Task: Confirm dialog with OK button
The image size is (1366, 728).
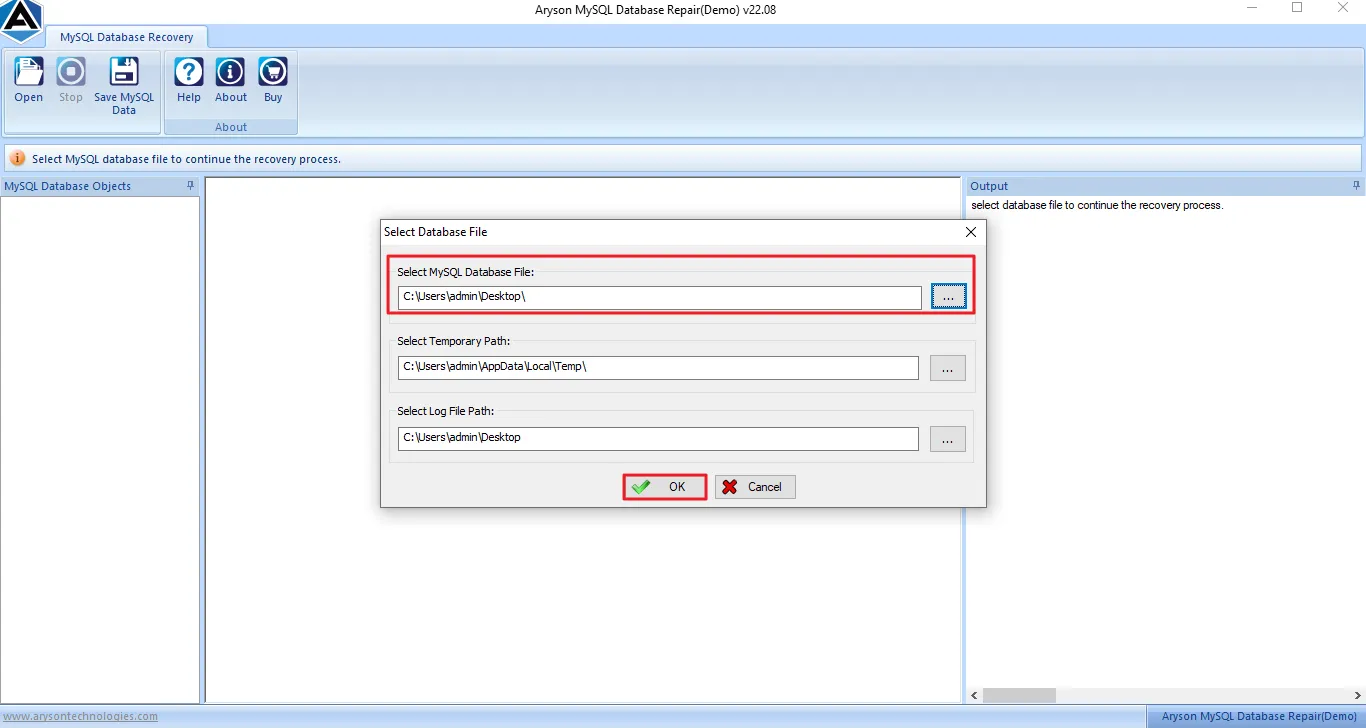Action: point(665,487)
